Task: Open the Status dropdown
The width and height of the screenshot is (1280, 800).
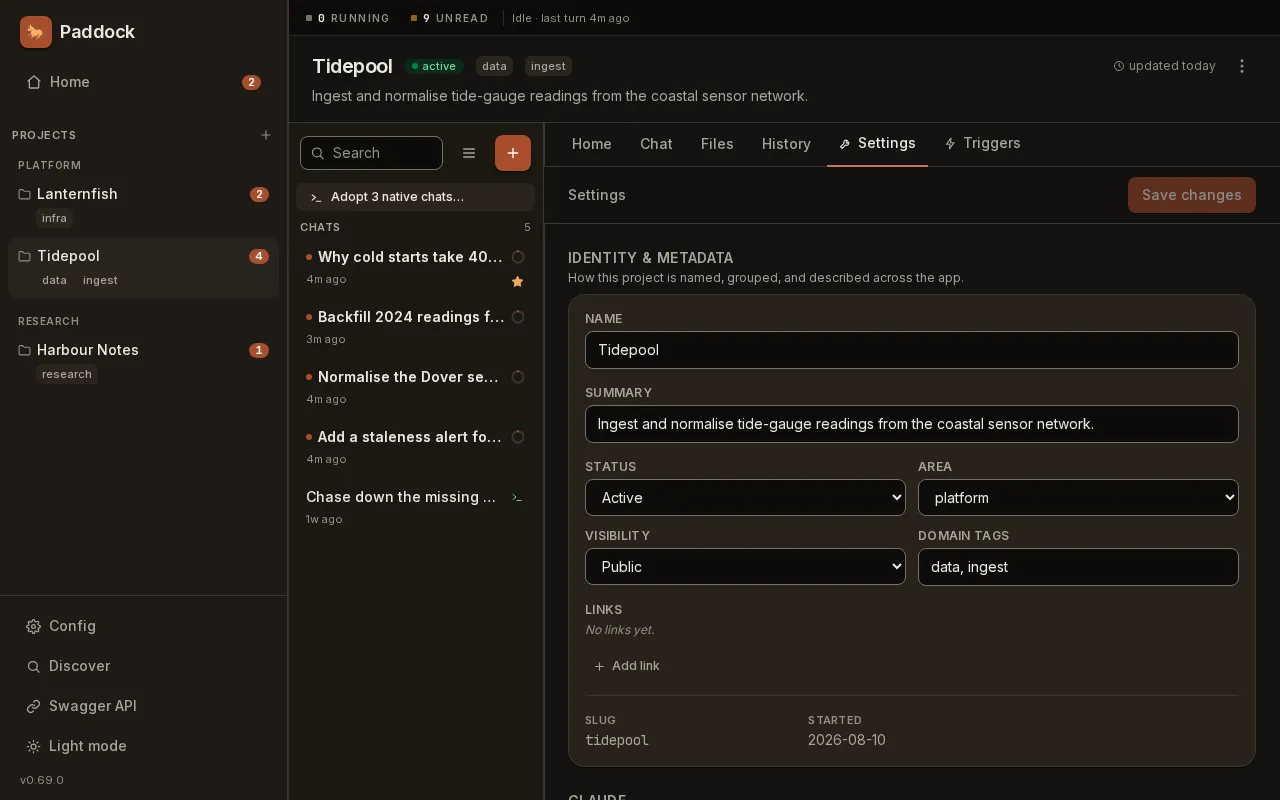Action: click(745, 498)
